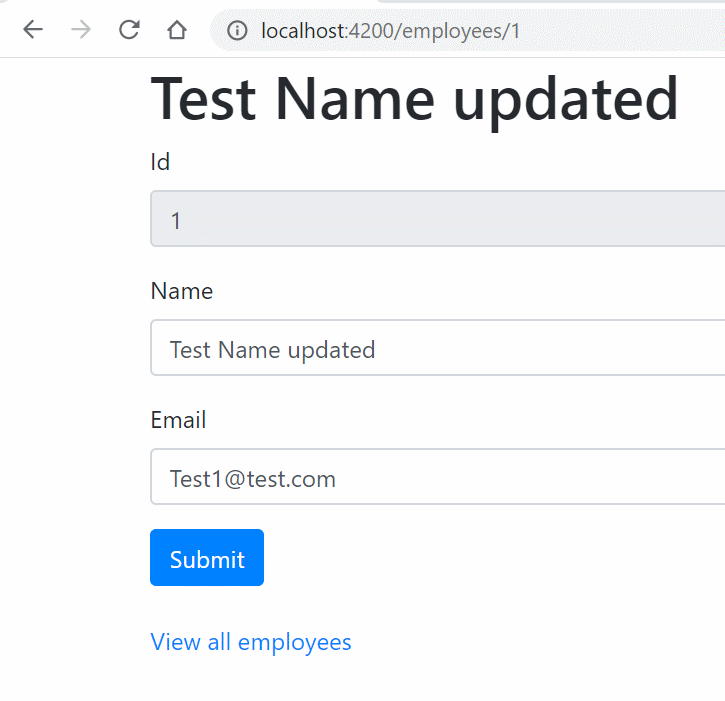Click the browser forward arrow
The image size is (725, 701).
81,30
